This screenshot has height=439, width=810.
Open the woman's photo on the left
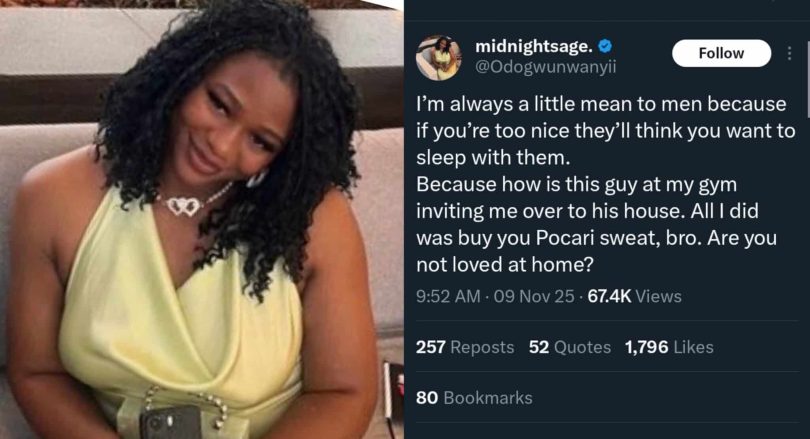pos(200,220)
